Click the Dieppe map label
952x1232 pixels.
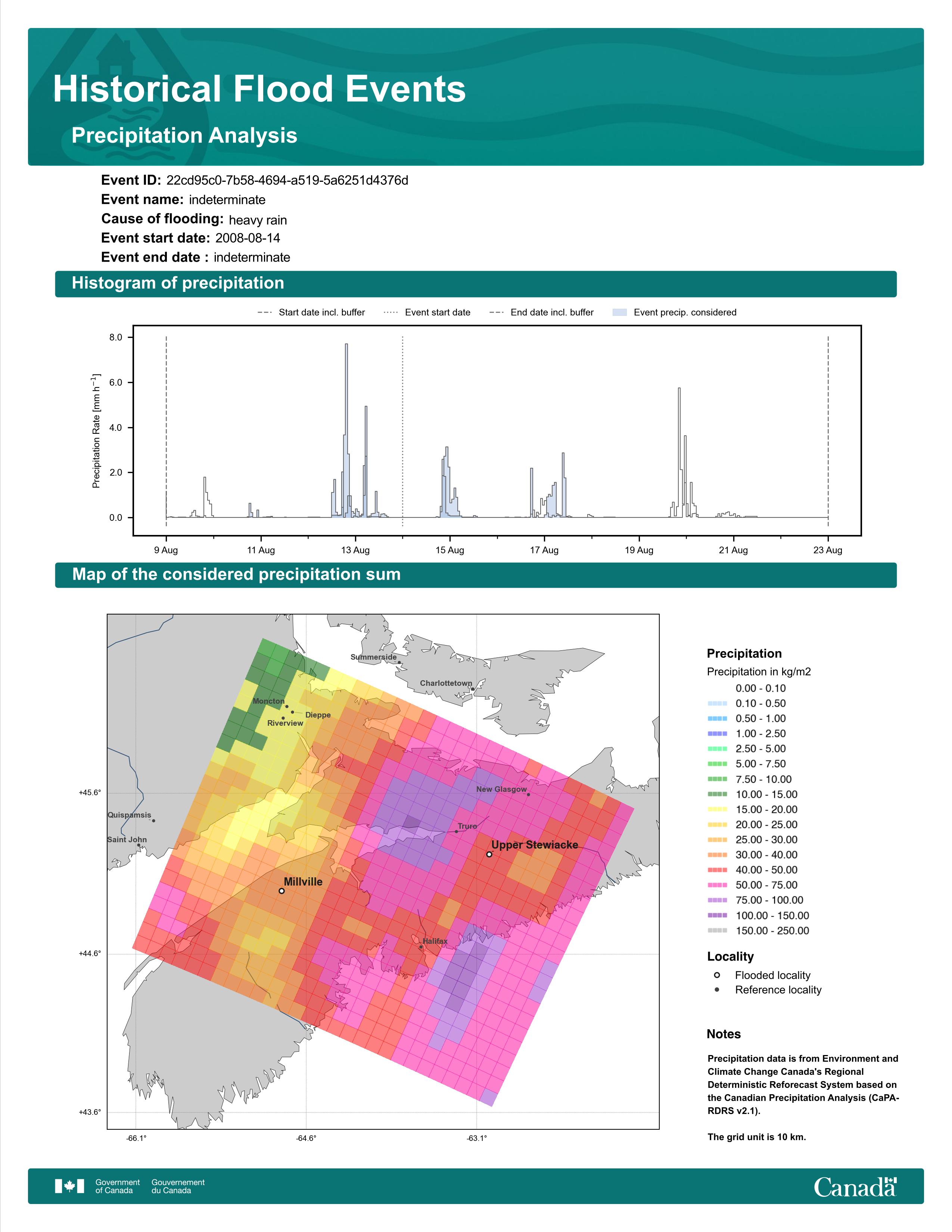tap(318, 715)
